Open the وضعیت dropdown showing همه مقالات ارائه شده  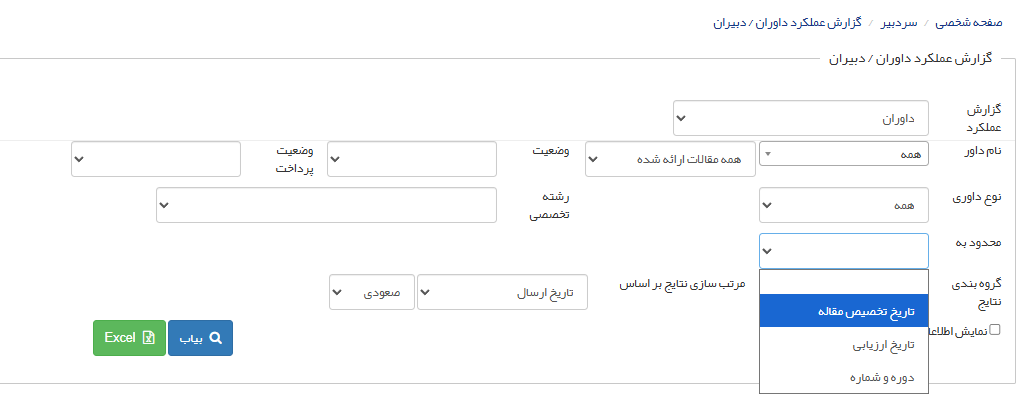pos(670,158)
